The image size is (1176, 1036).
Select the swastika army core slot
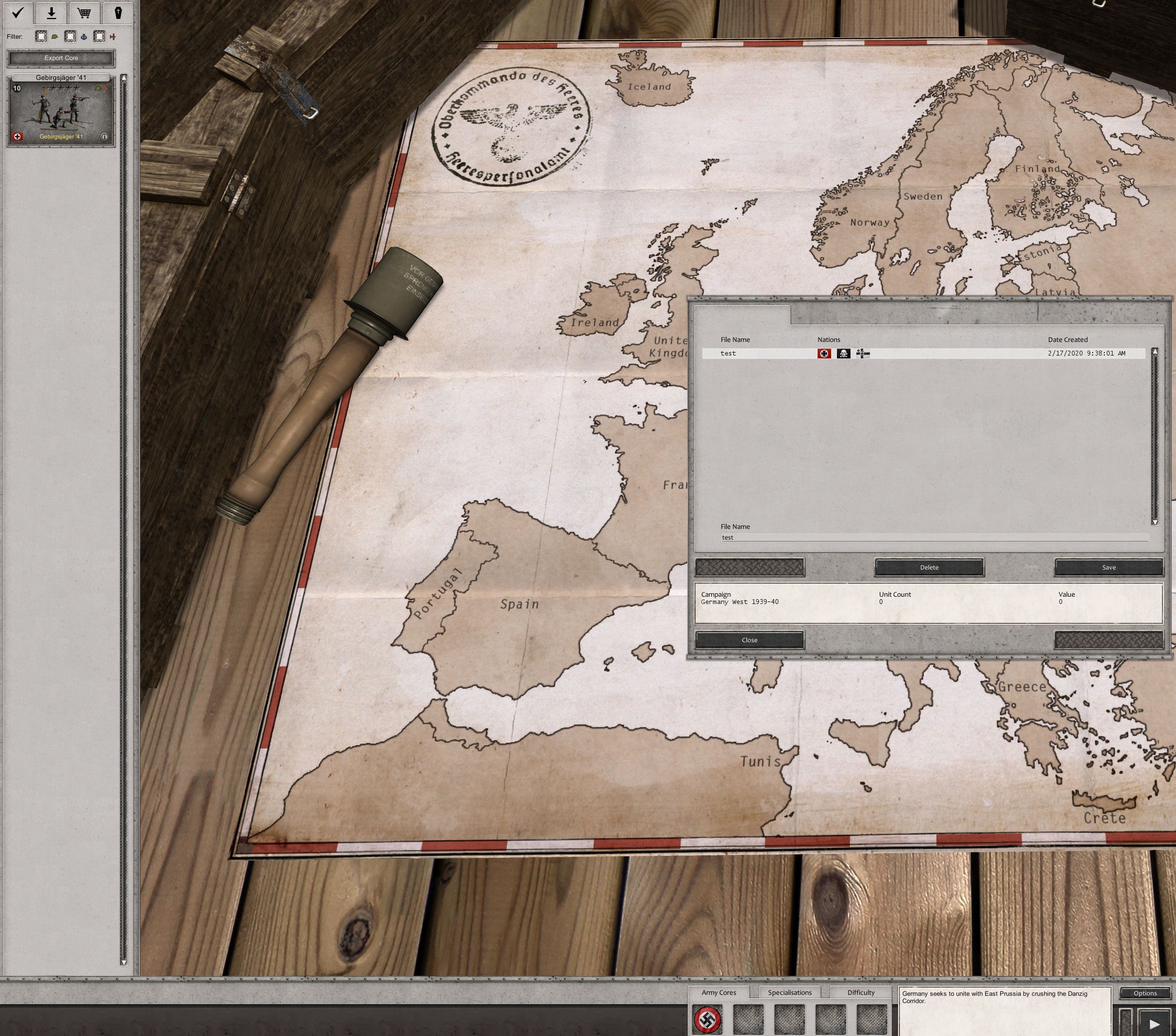coord(708,1020)
